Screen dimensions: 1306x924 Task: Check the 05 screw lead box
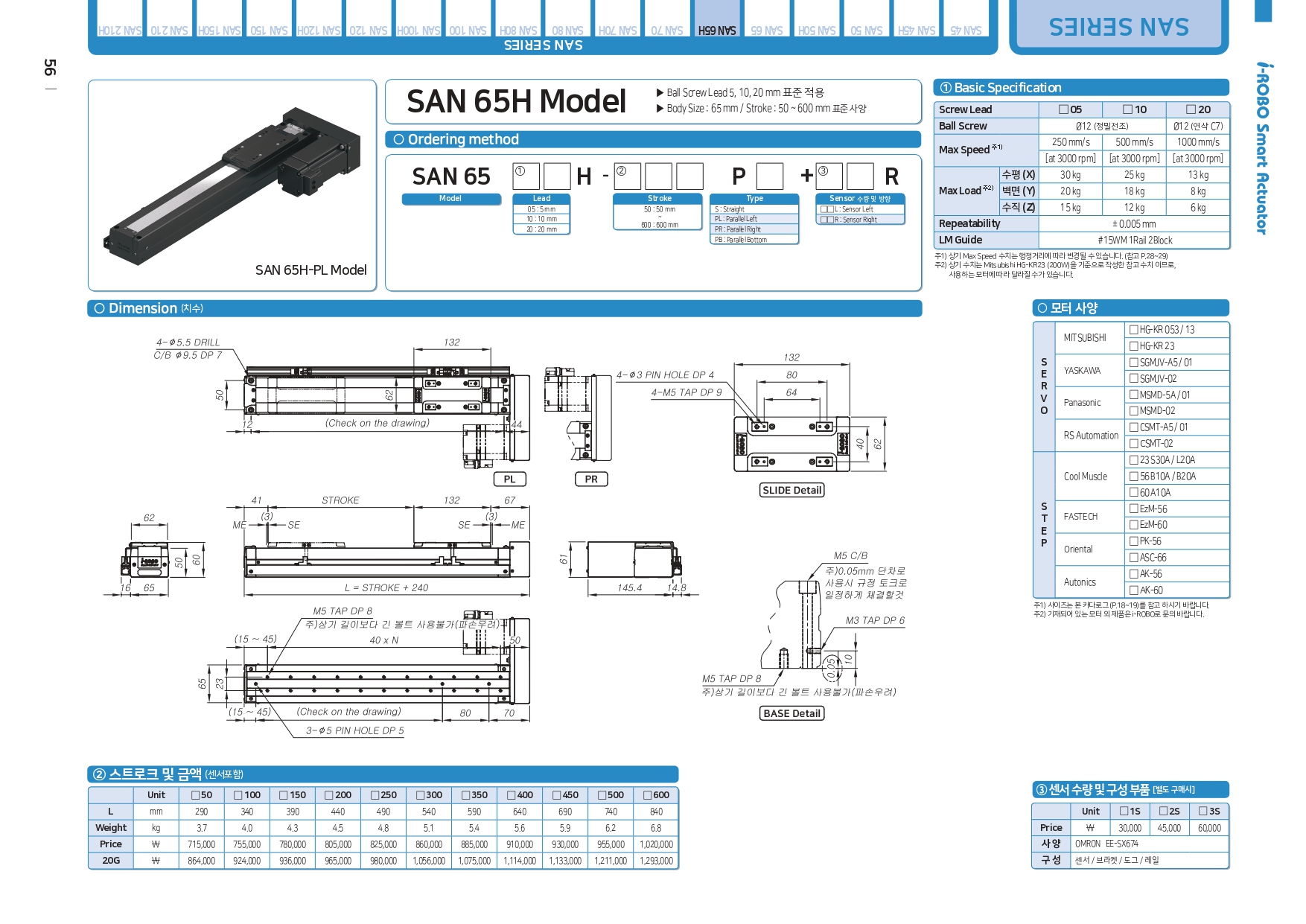[1064, 109]
